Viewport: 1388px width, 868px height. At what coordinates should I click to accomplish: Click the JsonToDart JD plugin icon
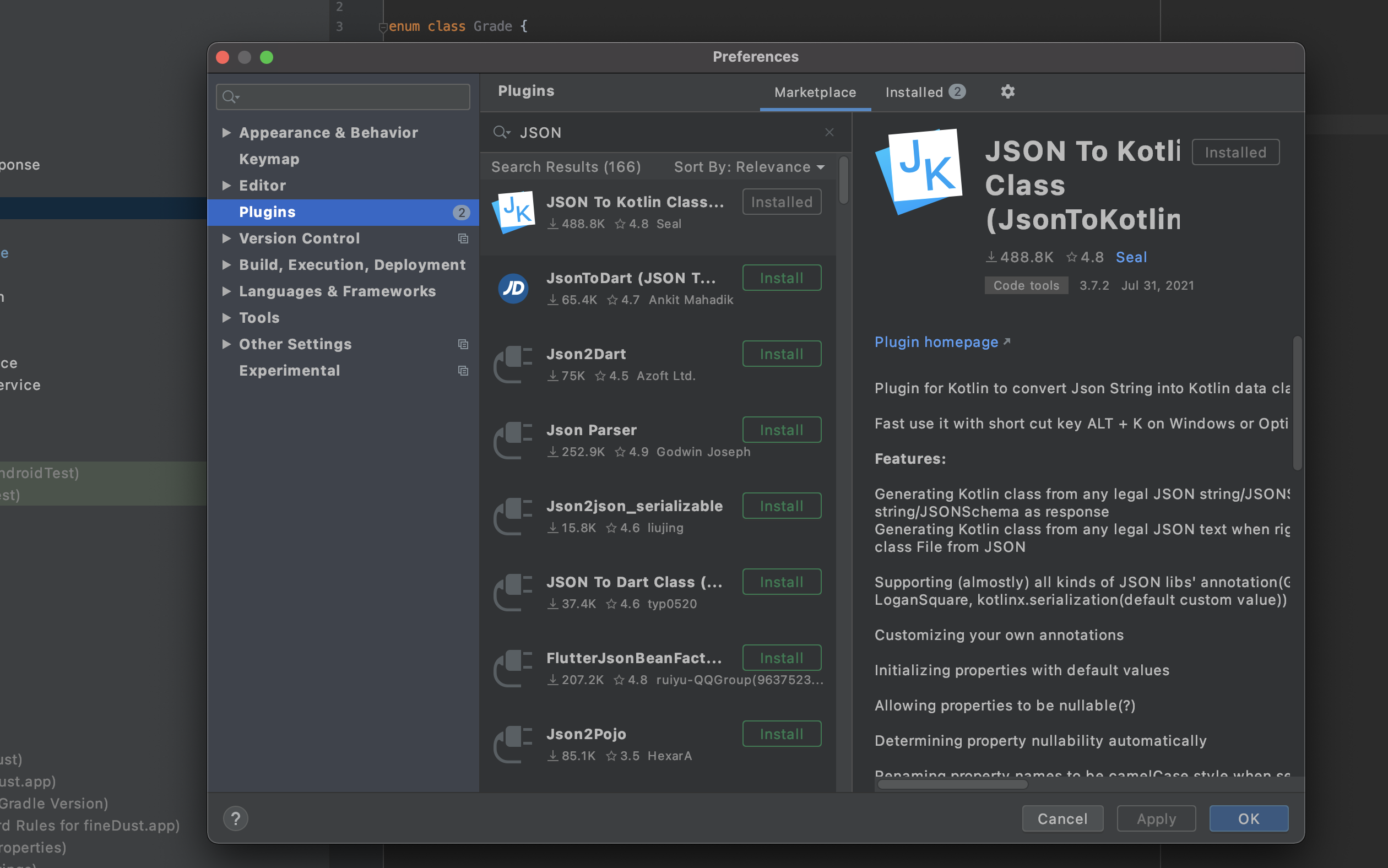513,288
